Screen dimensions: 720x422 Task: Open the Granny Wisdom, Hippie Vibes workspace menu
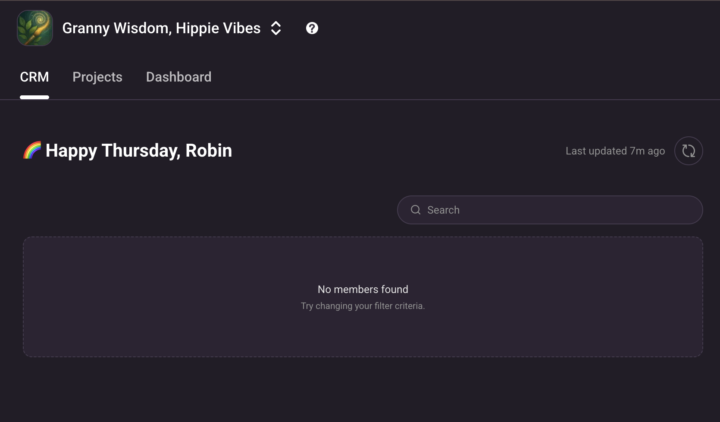pos(160,28)
